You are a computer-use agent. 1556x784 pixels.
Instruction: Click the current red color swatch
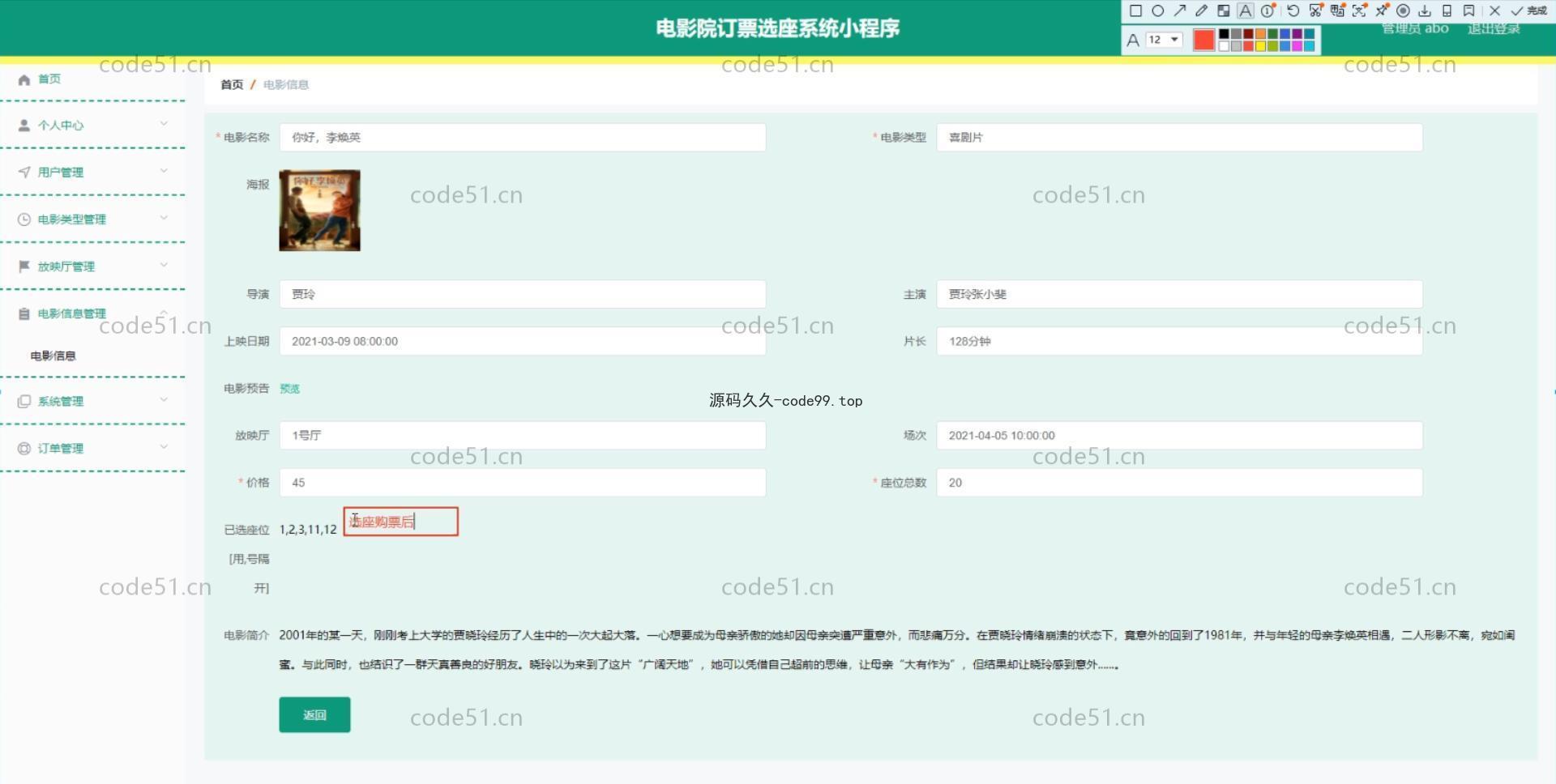1204,40
